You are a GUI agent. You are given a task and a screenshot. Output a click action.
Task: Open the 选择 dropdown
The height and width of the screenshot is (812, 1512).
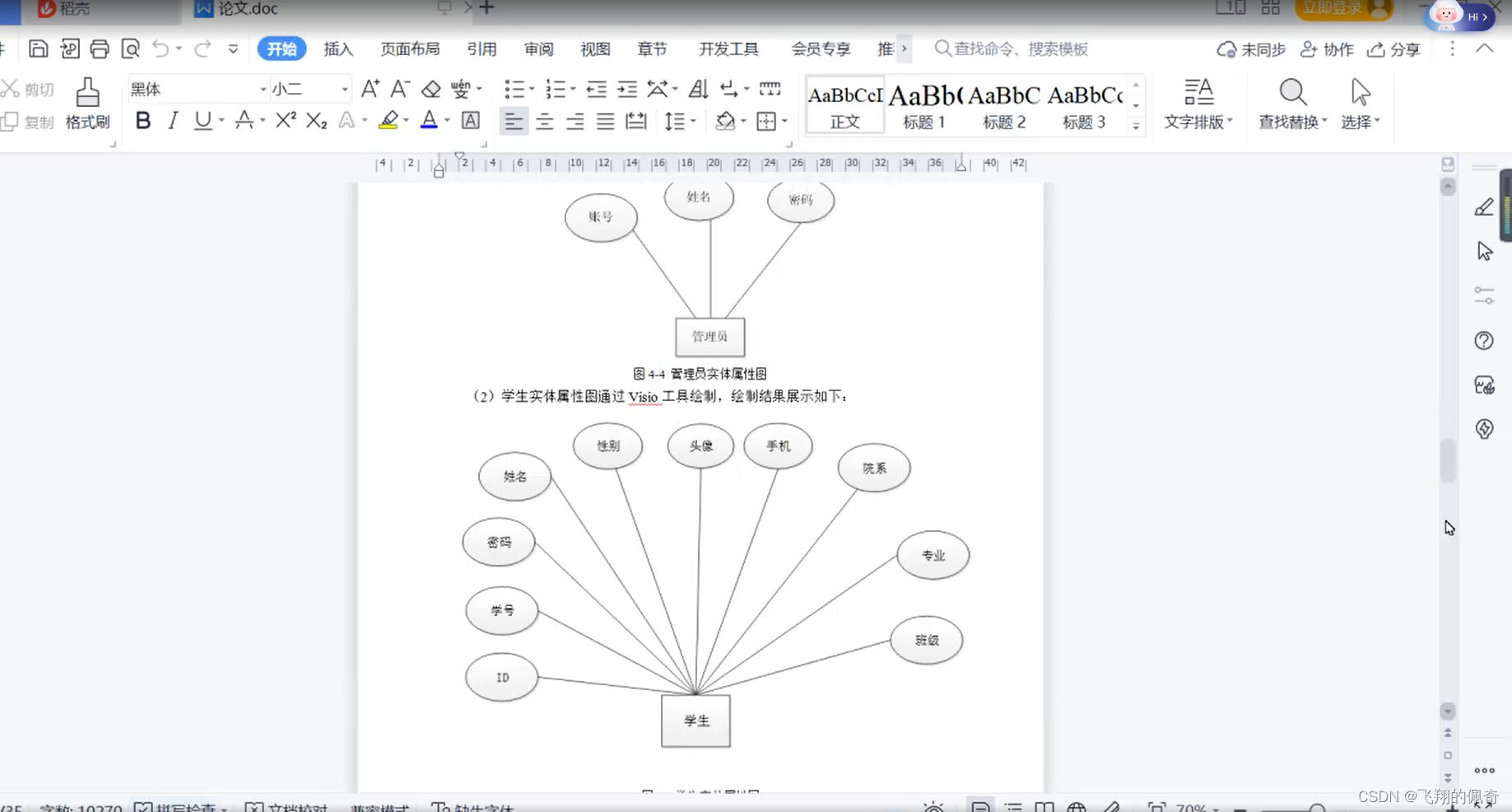[1361, 104]
